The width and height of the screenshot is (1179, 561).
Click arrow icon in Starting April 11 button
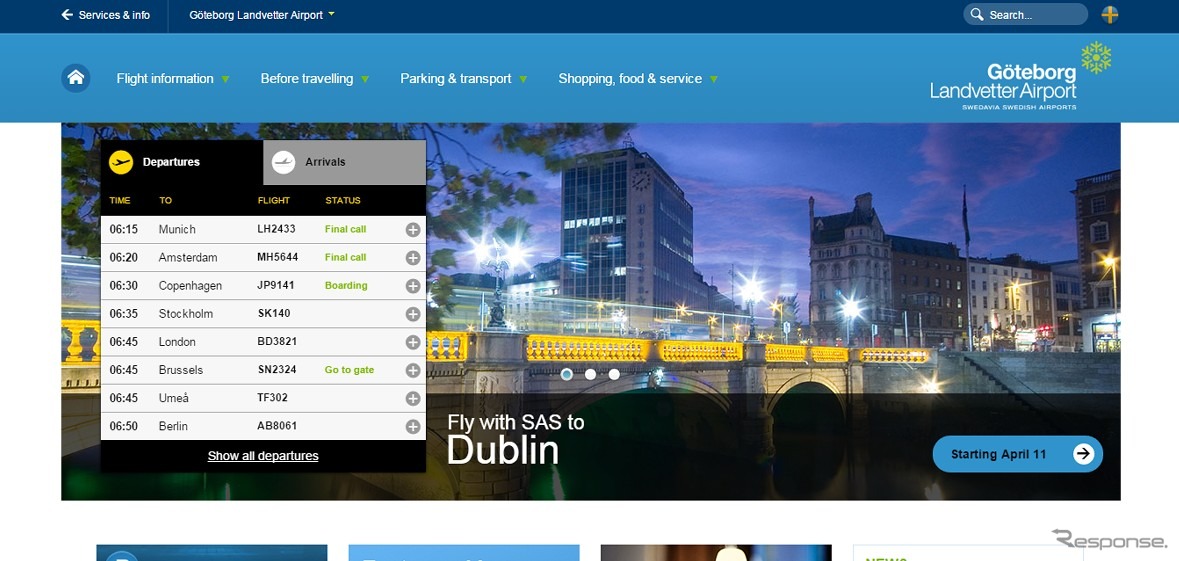point(1083,453)
